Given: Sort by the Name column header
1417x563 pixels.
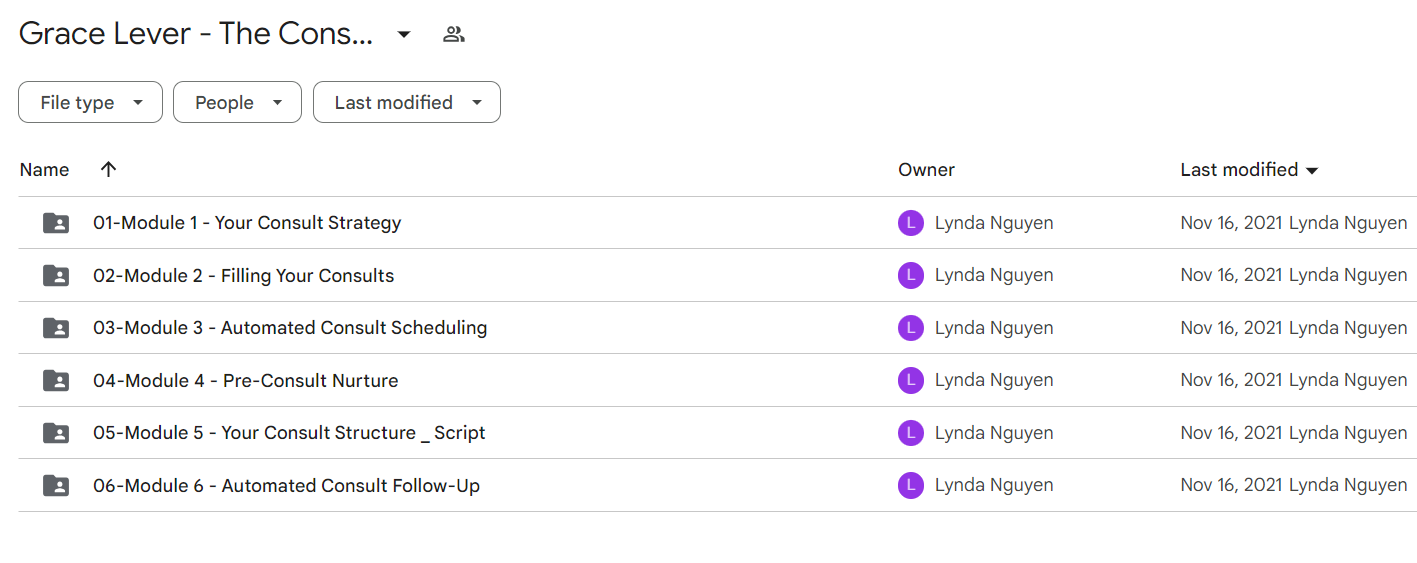Looking at the screenshot, I should (x=44, y=170).
